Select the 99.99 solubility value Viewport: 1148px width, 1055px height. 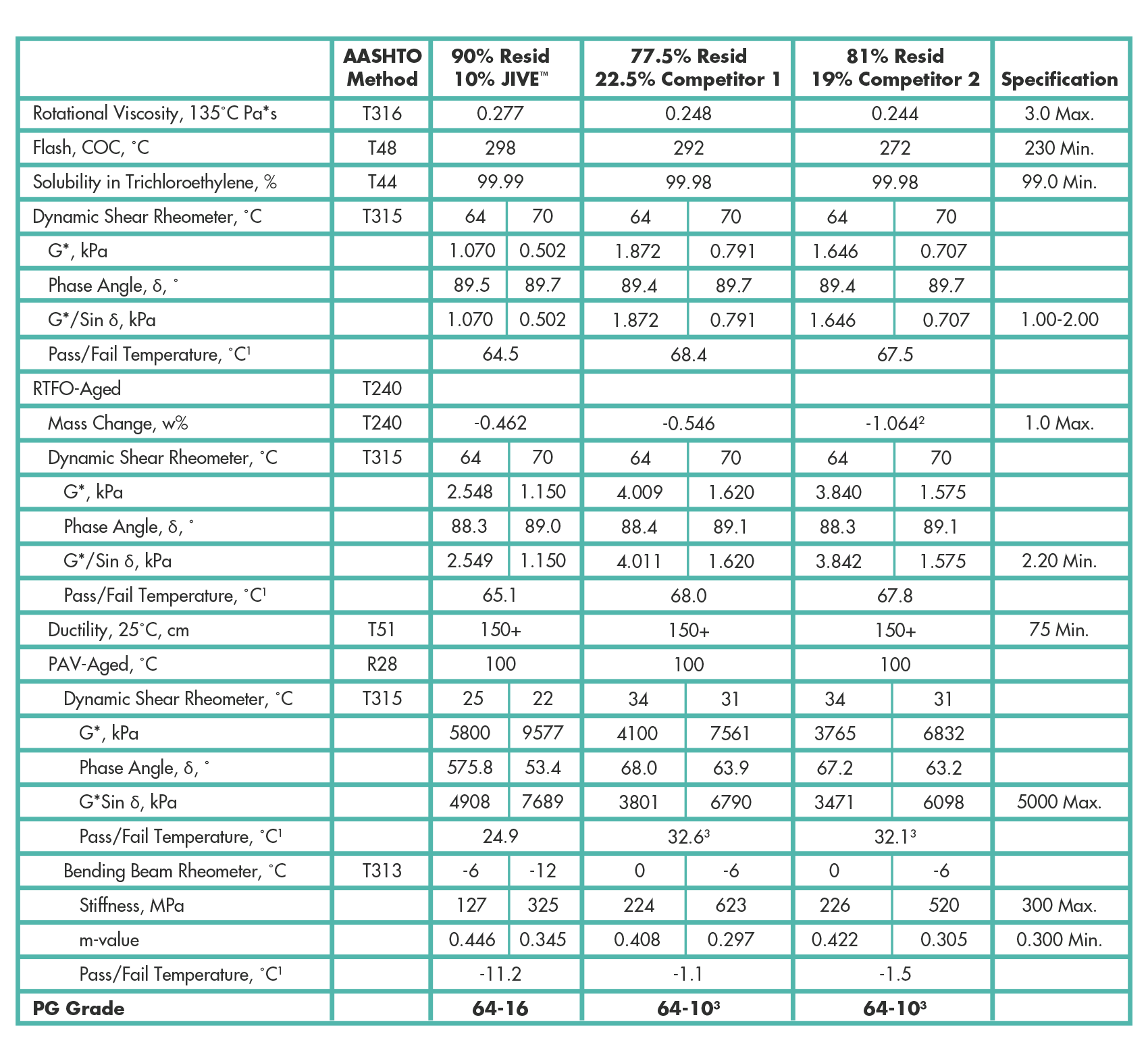500,182
